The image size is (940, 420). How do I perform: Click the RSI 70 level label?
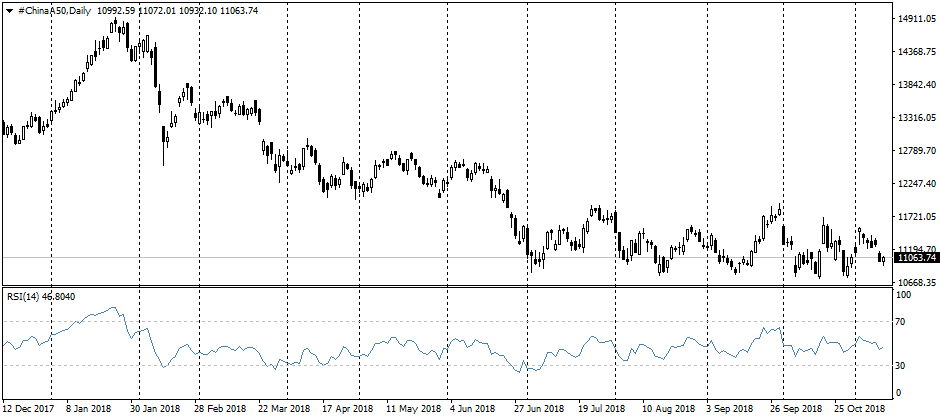tap(903, 322)
